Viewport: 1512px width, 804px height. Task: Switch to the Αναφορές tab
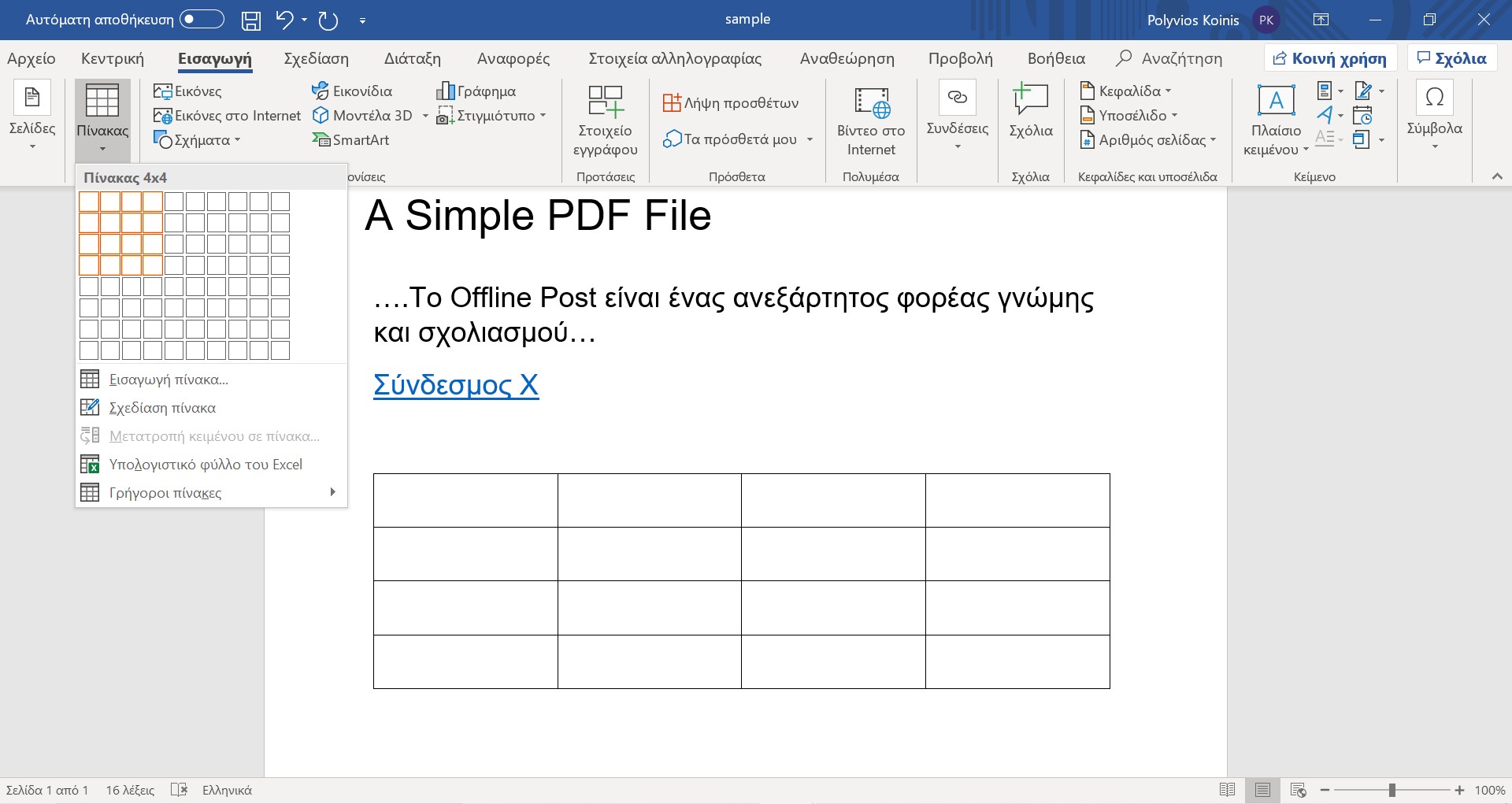(x=513, y=58)
